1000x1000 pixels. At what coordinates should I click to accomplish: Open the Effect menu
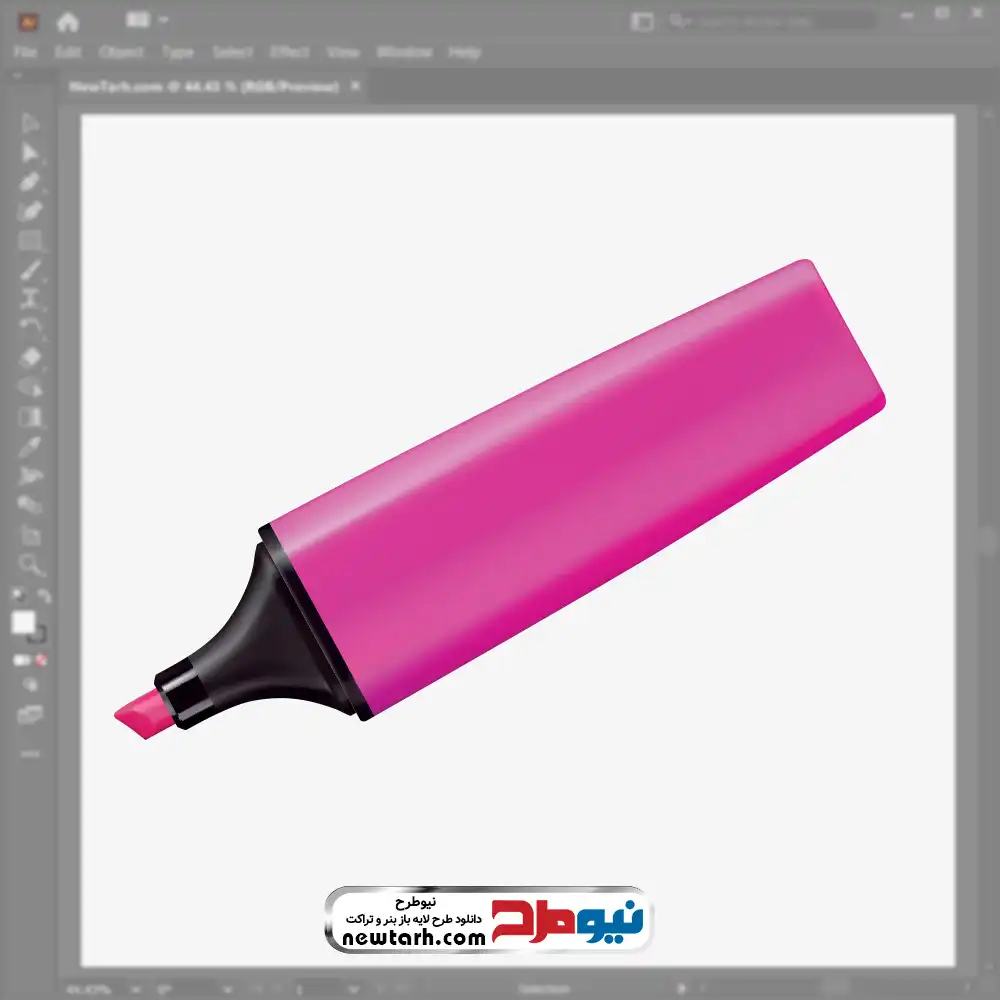point(290,52)
